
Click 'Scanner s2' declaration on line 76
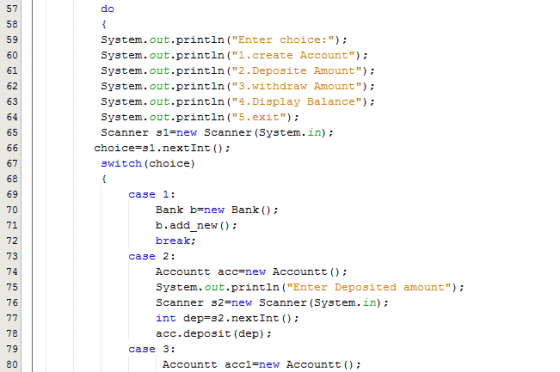point(272,303)
